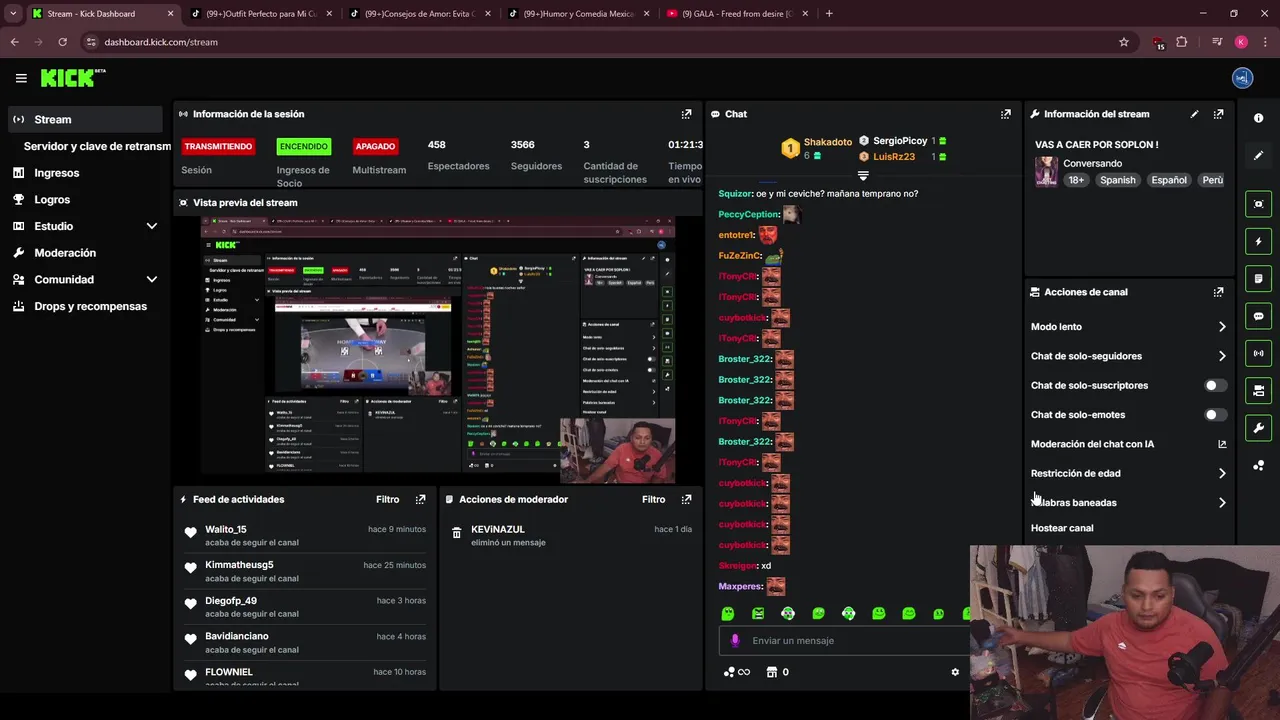
Task: Open Walito_15 in activity feed
Action: pyautogui.click(x=226, y=529)
